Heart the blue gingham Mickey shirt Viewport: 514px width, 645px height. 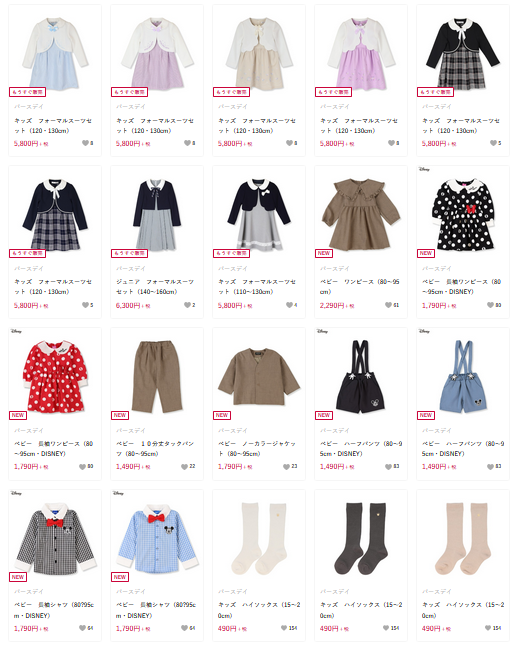[x=184, y=628]
